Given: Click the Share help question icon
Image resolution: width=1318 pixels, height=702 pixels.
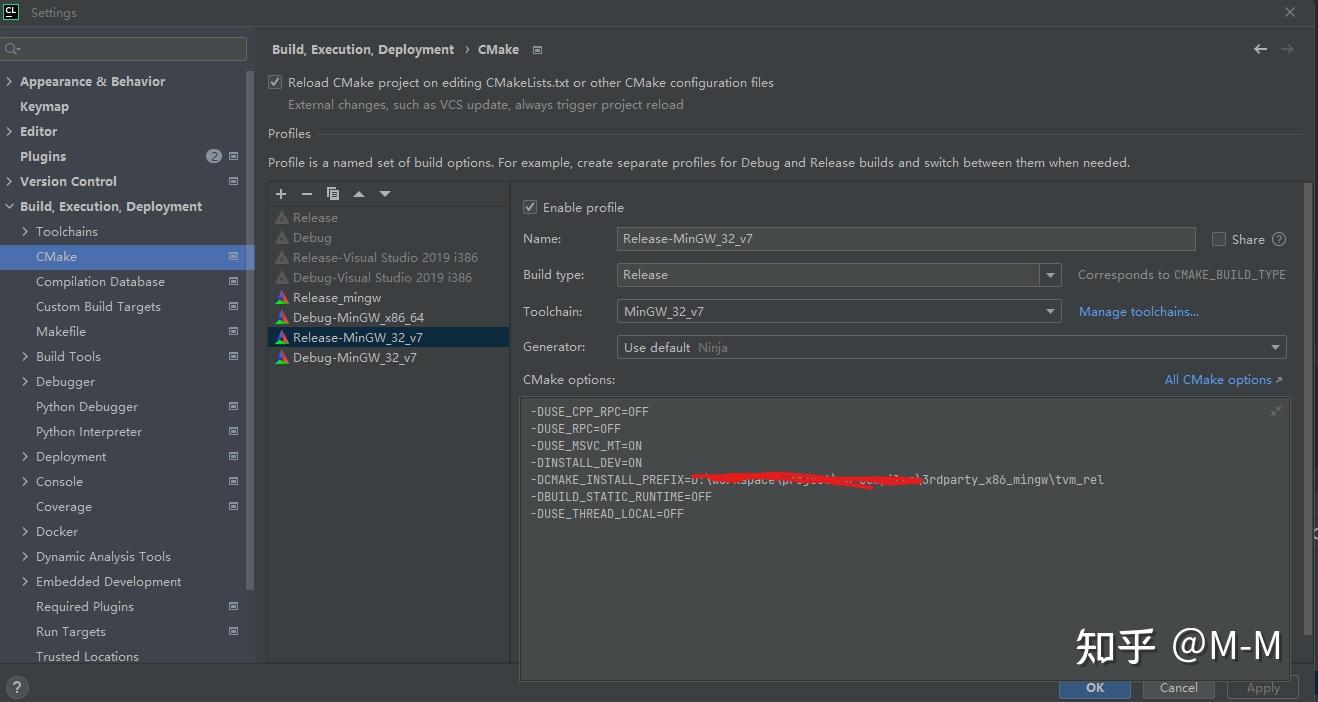Looking at the screenshot, I should tap(1278, 239).
